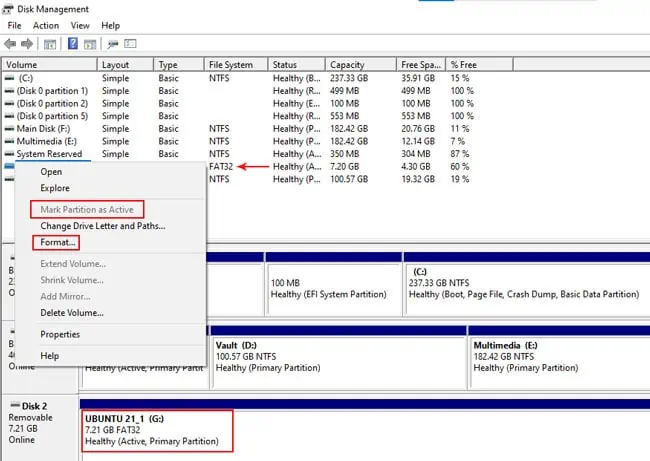Click the 350 MB capacity cell
The height and width of the screenshot is (461, 650).
(344, 154)
